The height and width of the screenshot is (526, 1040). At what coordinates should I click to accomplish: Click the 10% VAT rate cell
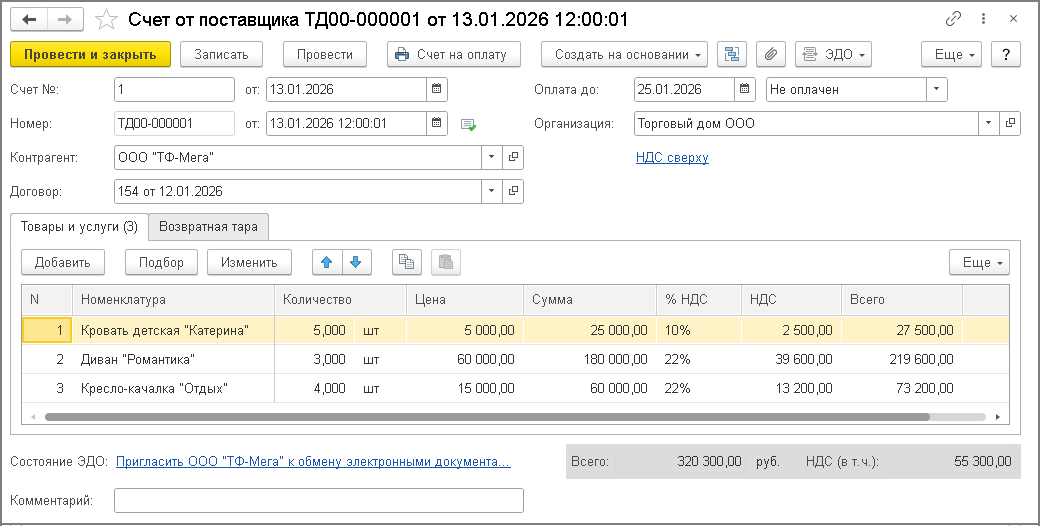699,330
